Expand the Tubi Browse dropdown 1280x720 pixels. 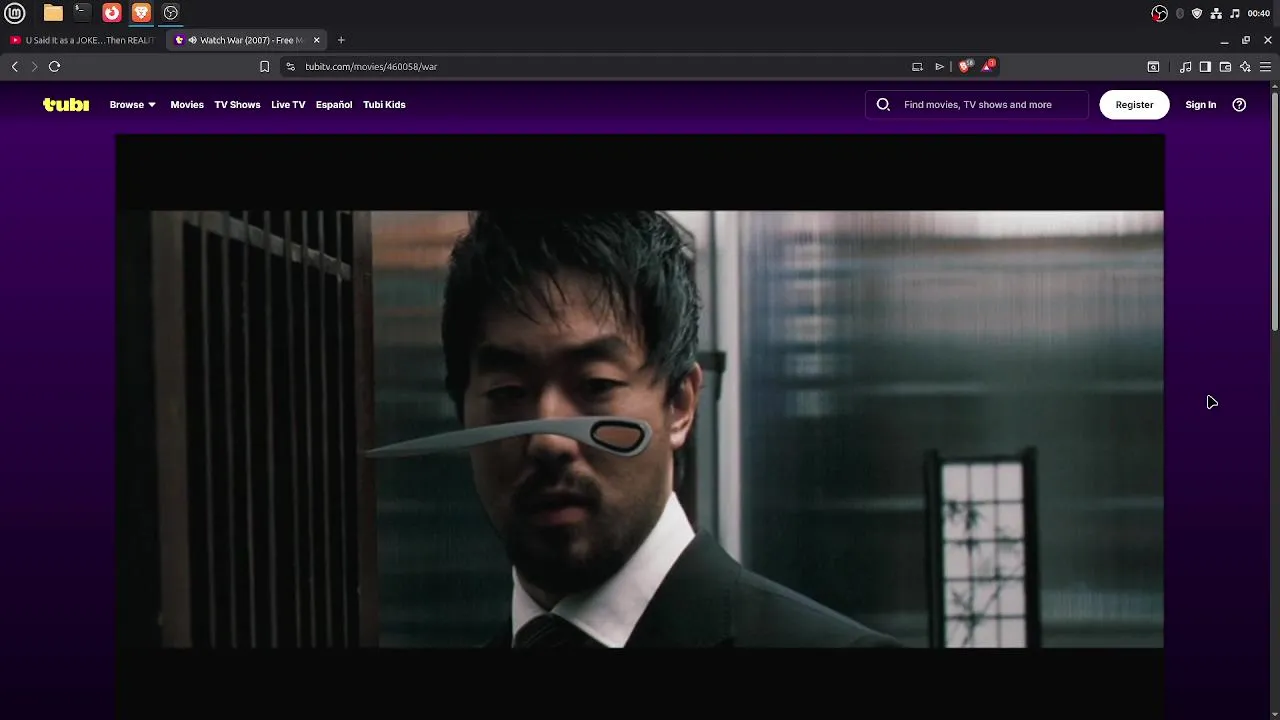pyautogui.click(x=132, y=104)
